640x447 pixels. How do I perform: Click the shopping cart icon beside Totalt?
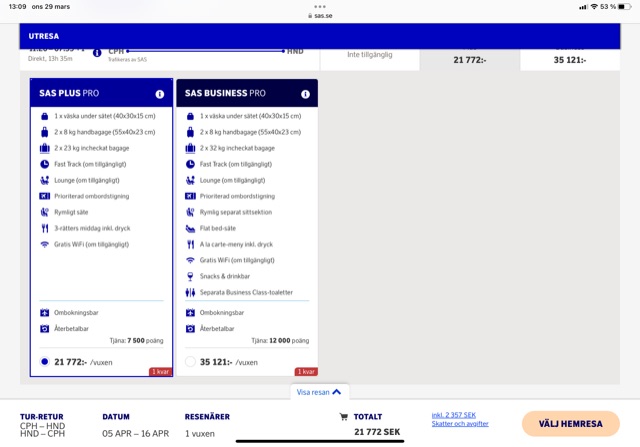click(344, 417)
